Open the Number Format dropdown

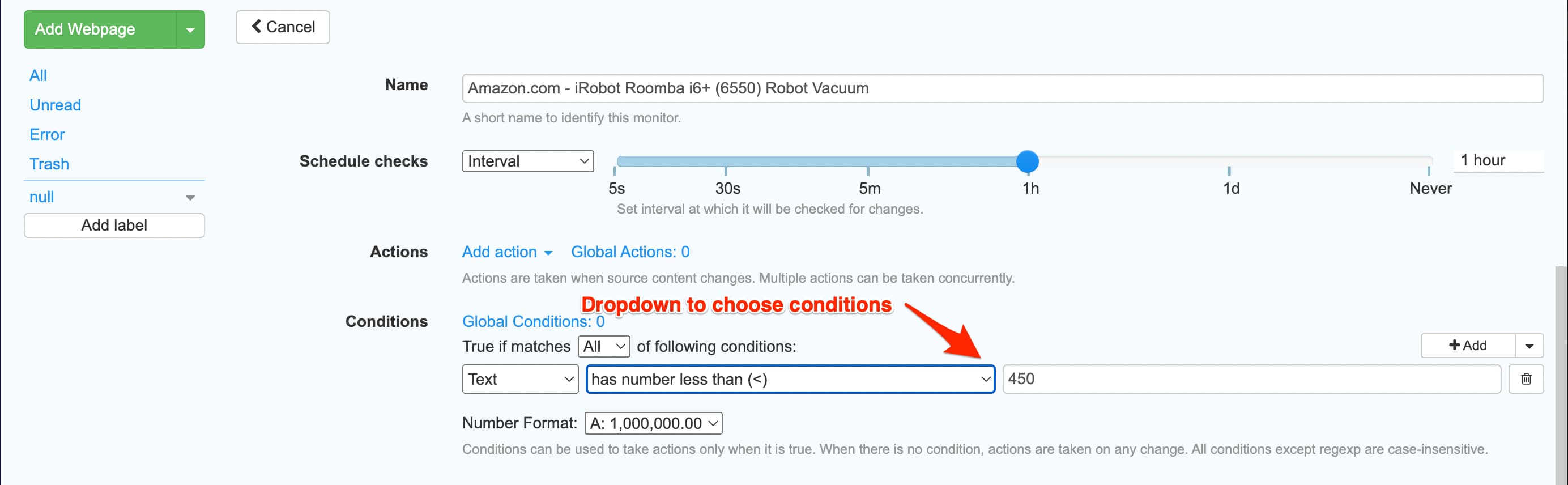point(653,423)
